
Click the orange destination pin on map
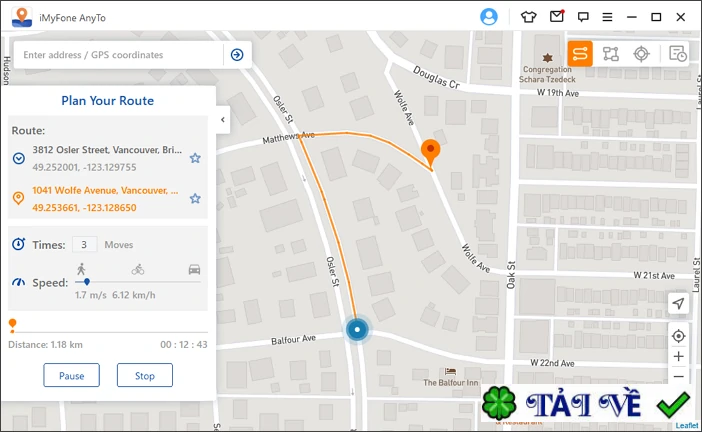pos(430,153)
